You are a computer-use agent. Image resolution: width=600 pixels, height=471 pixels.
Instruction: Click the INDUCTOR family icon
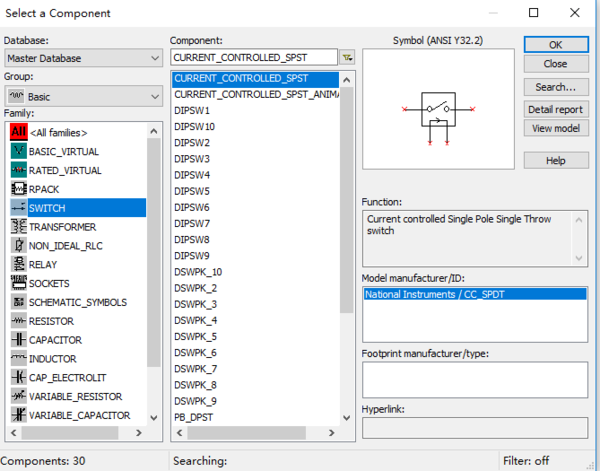pyautogui.click(x=18, y=359)
